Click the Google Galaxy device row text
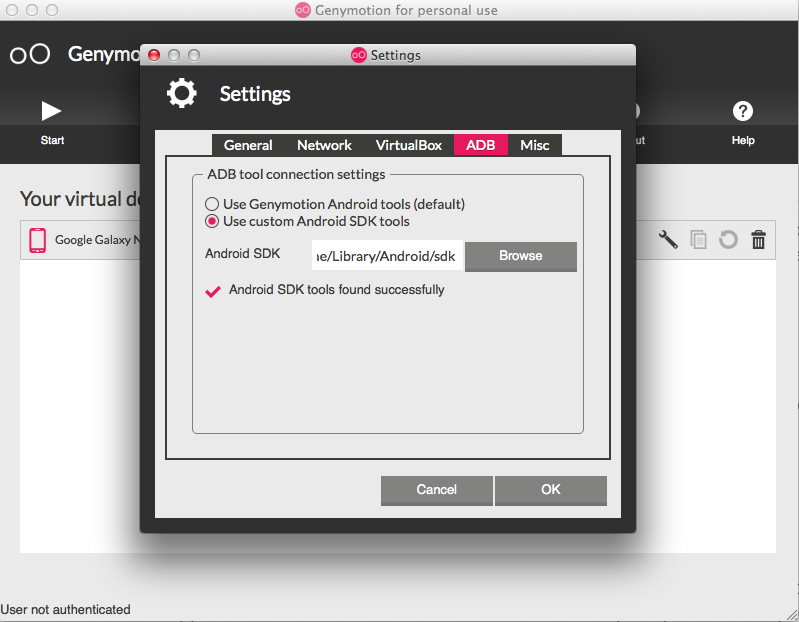This screenshot has height=622, width=799. click(98, 239)
